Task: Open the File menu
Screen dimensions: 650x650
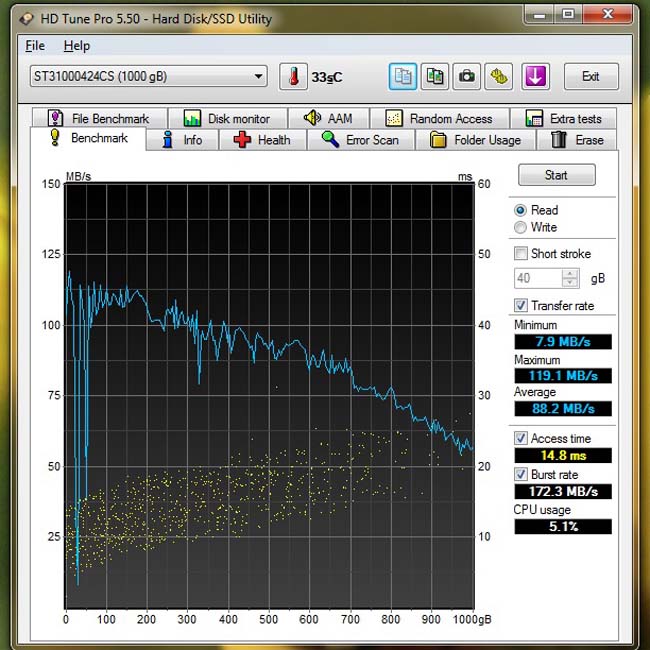Action: point(35,46)
